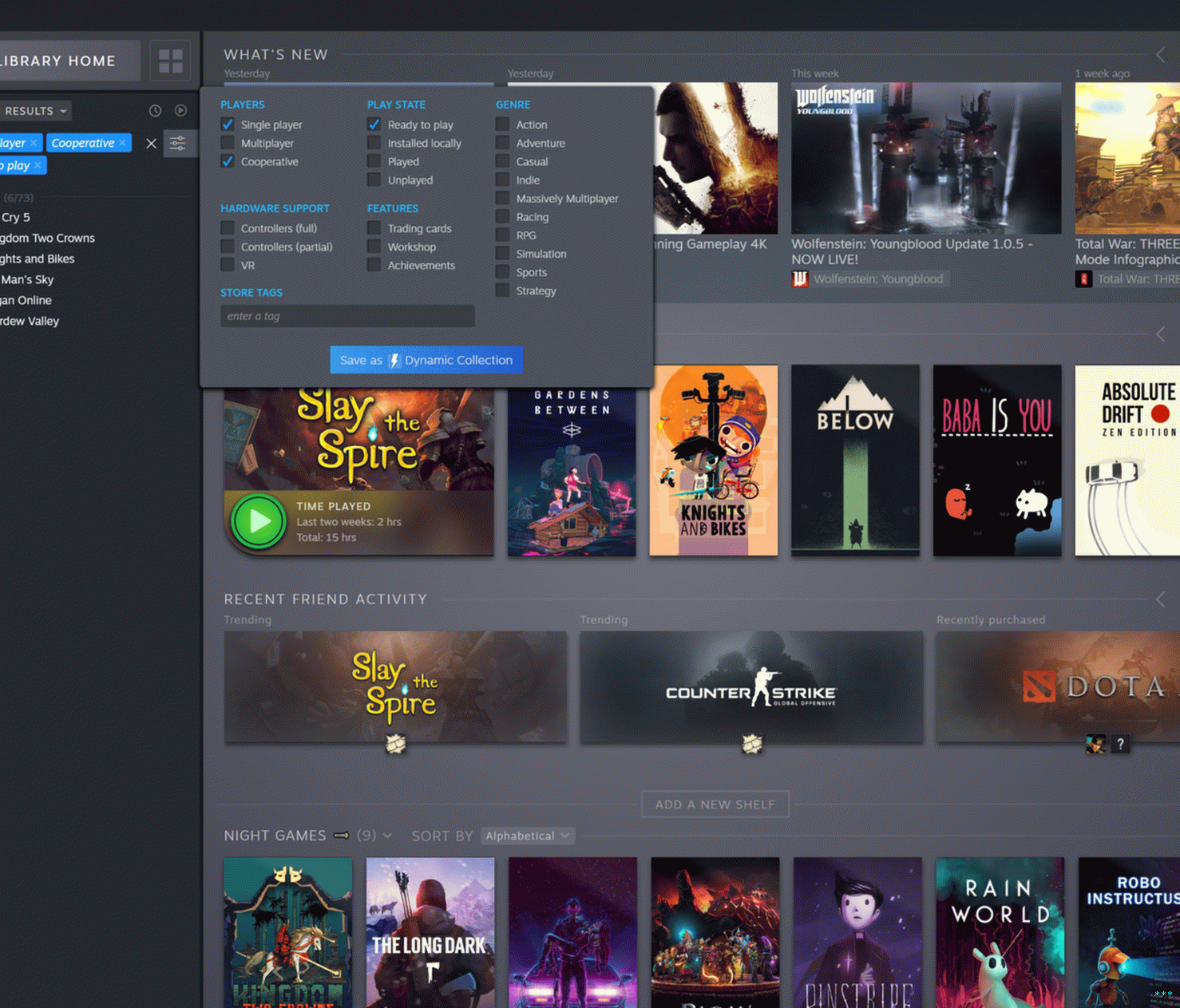
Task: Click the store tags input field
Action: pyautogui.click(x=347, y=316)
